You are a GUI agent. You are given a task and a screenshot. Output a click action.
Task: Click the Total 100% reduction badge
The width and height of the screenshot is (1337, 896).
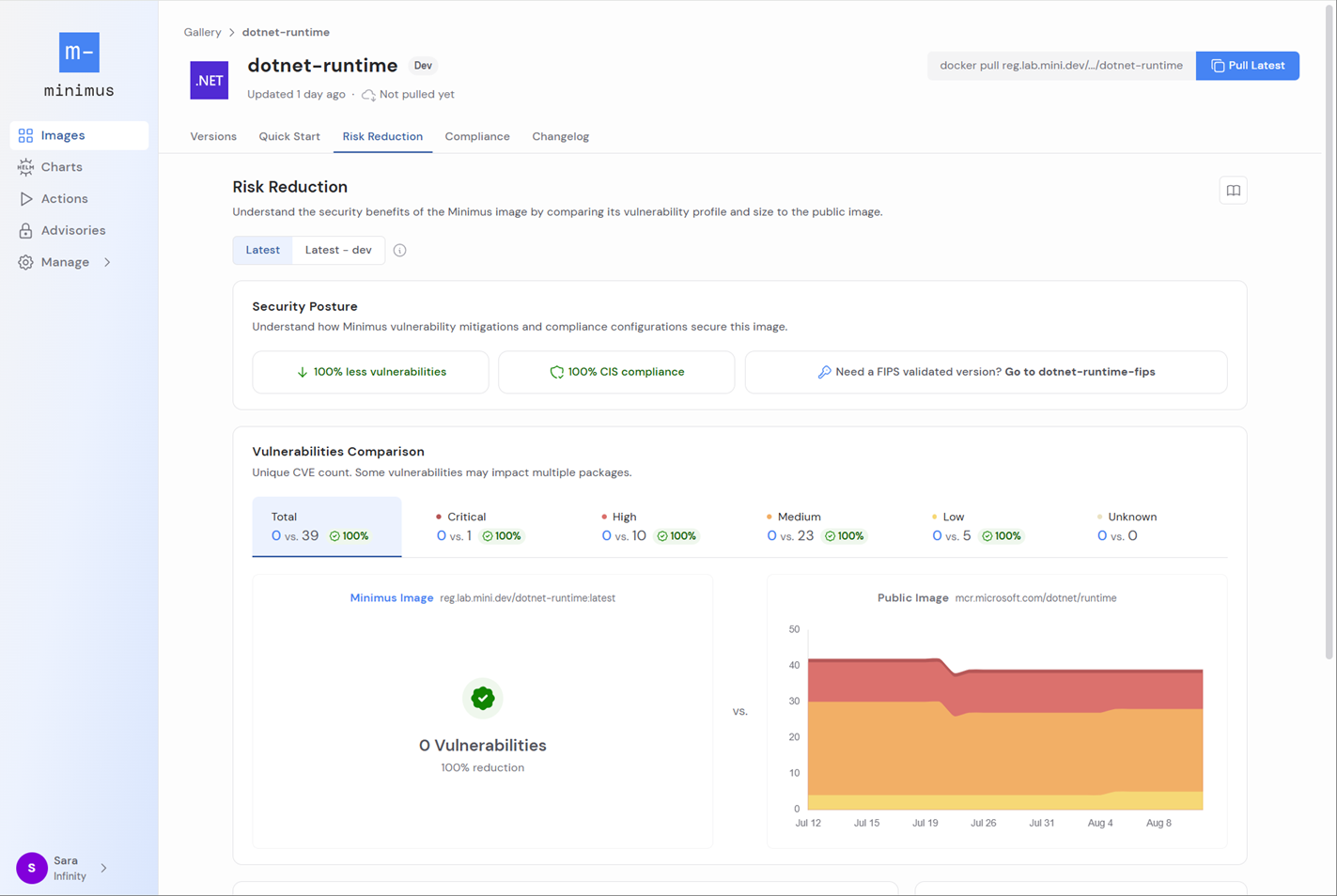pyautogui.click(x=350, y=536)
